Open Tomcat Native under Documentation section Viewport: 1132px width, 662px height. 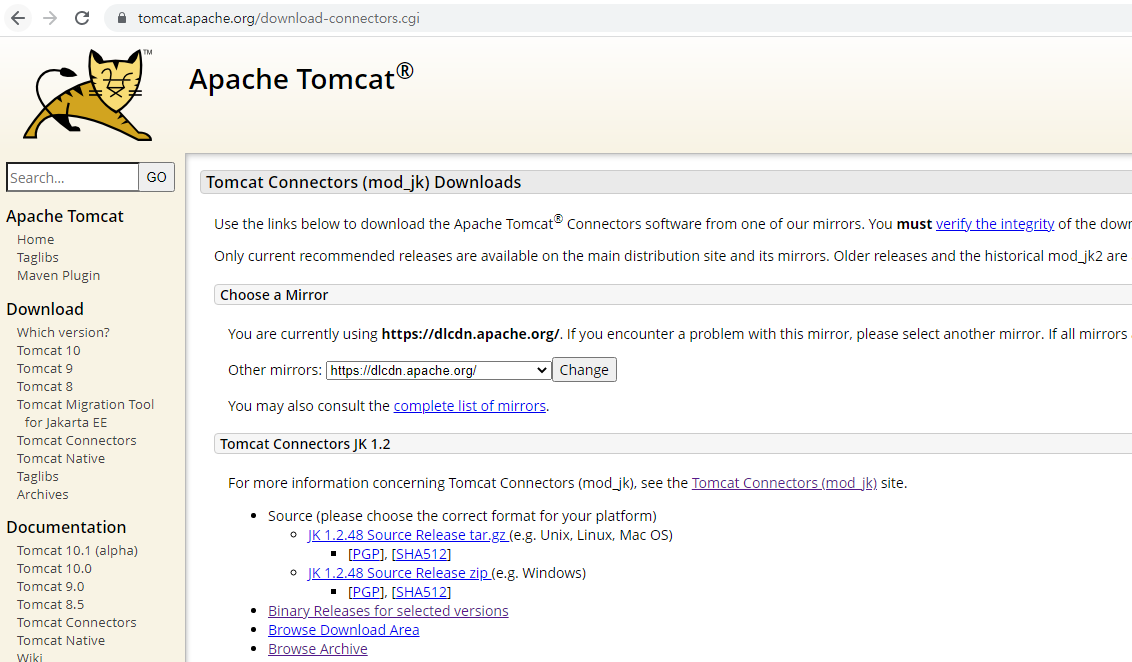tap(61, 640)
